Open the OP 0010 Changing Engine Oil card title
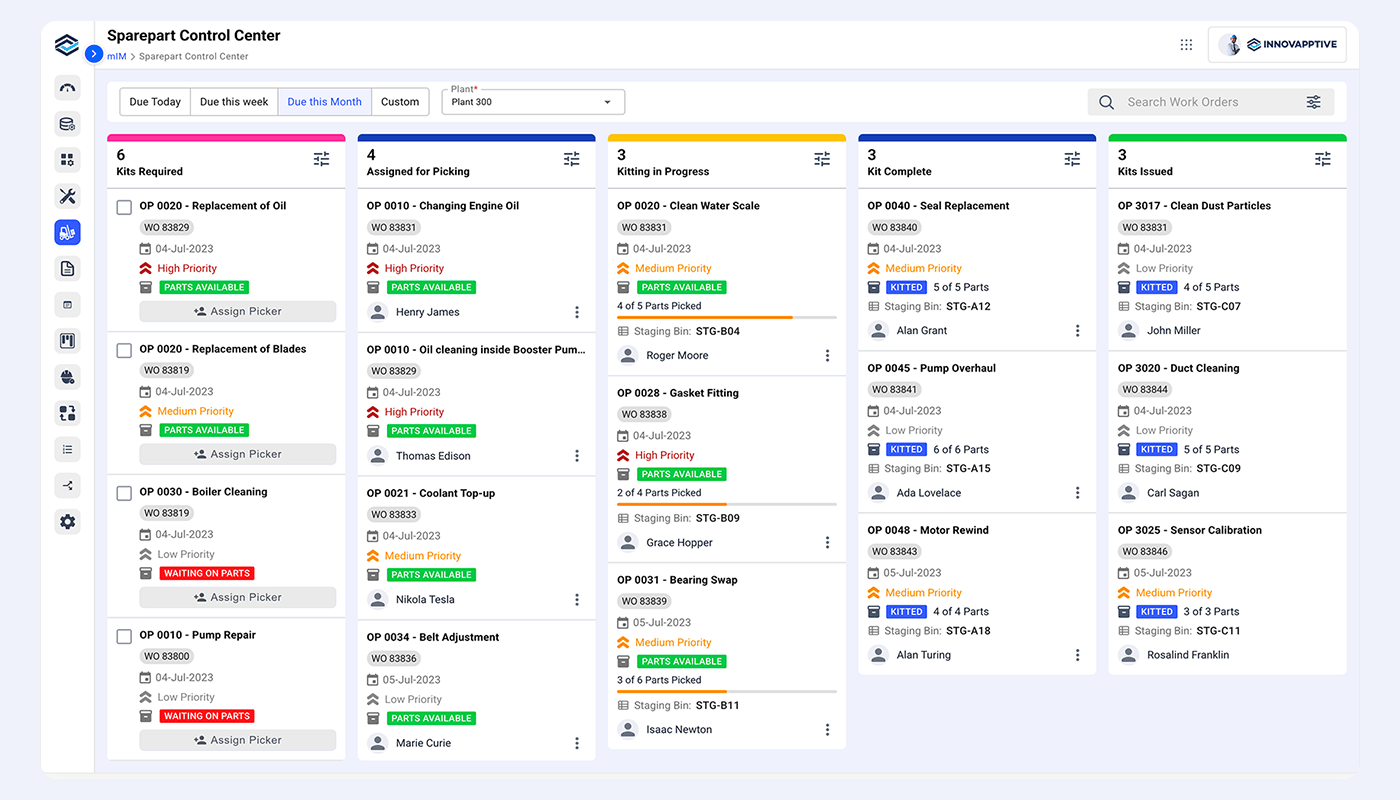 [x=443, y=206]
